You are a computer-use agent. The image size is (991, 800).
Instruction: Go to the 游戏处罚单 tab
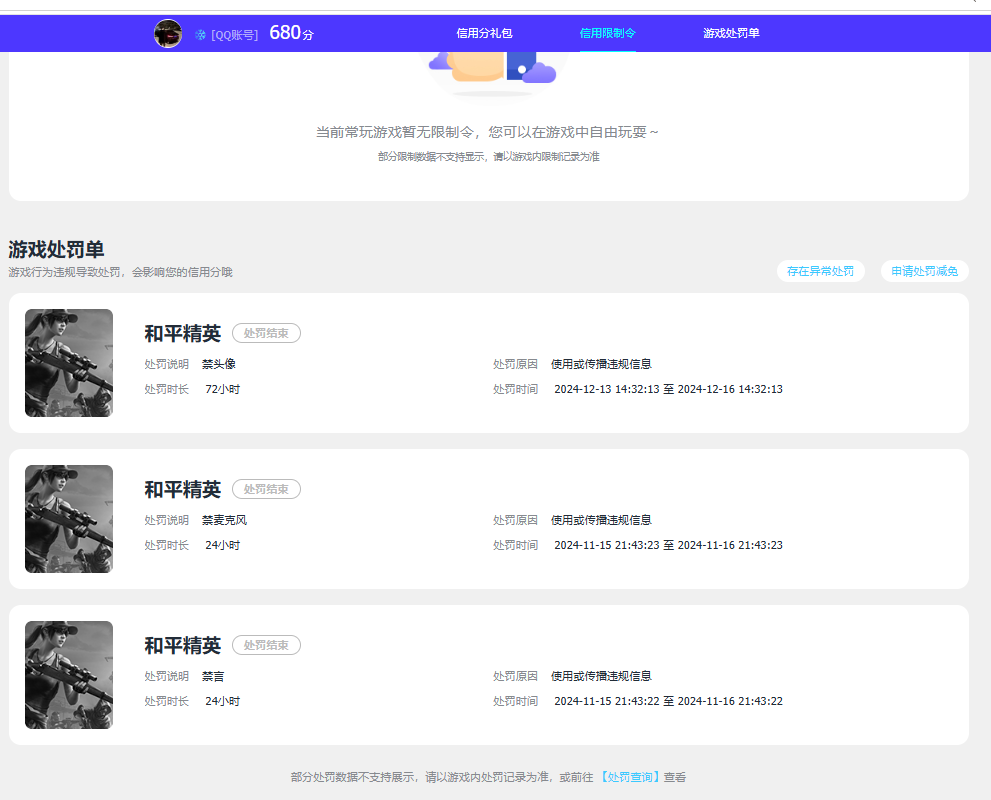pos(731,33)
